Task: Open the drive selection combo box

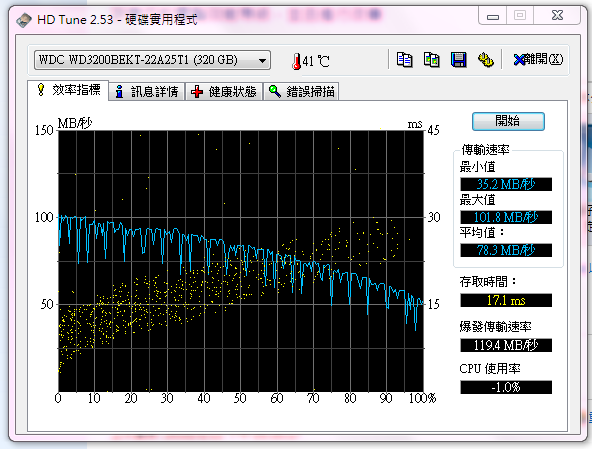Action: pyautogui.click(x=152, y=60)
